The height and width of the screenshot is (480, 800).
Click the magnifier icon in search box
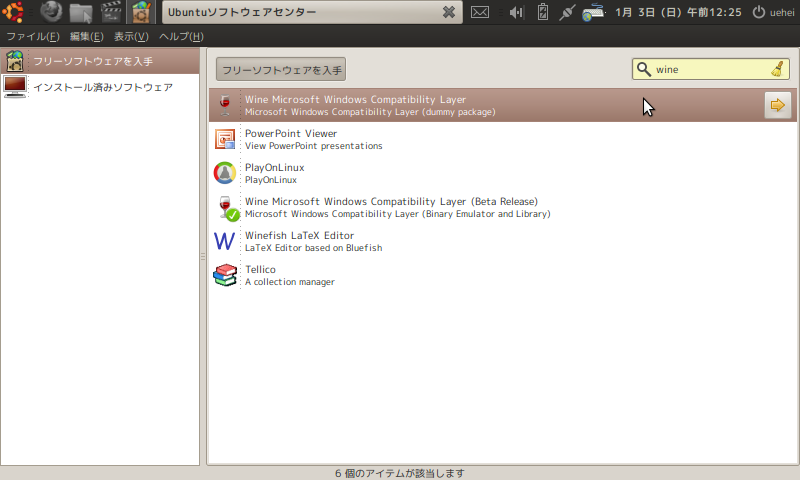tap(644, 69)
